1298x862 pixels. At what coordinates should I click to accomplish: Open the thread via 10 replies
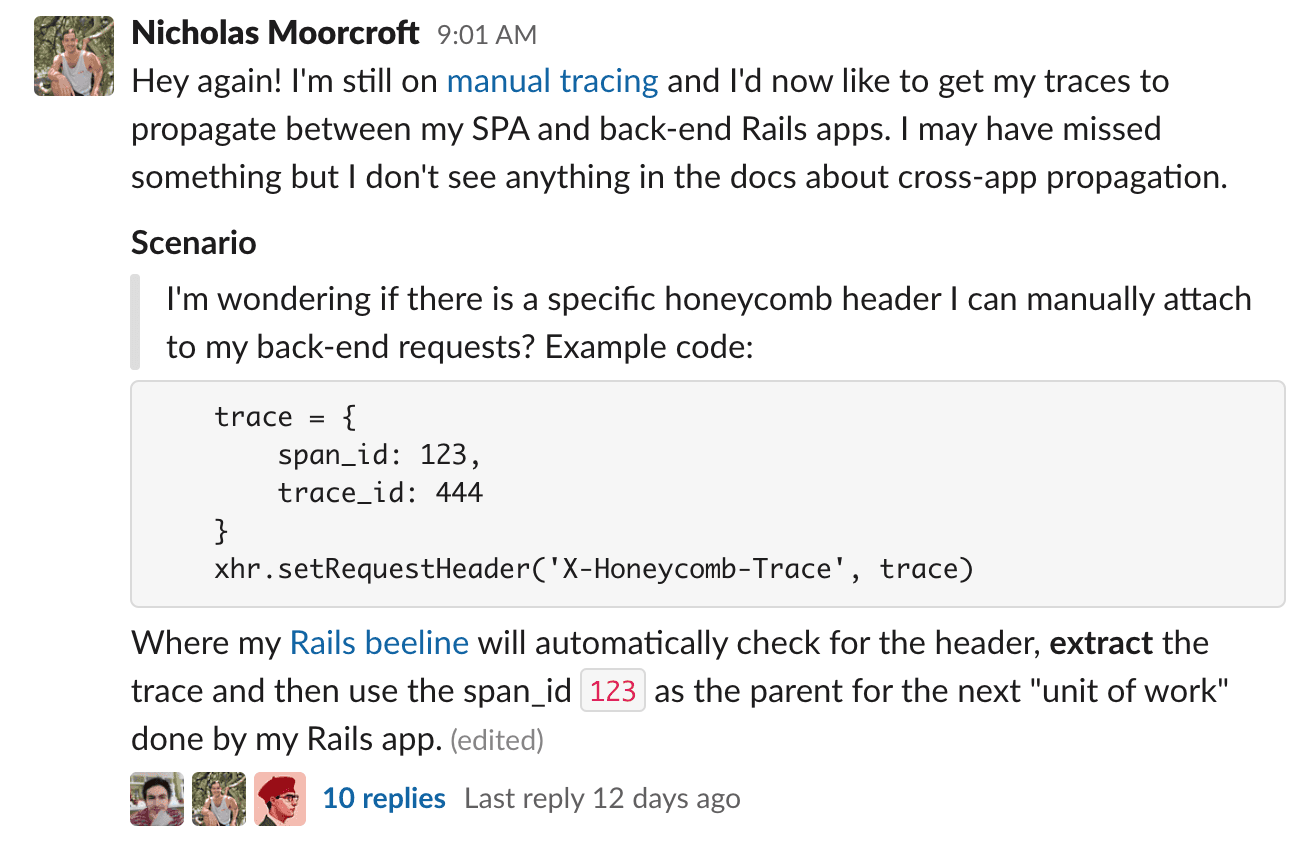[x=383, y=798]
